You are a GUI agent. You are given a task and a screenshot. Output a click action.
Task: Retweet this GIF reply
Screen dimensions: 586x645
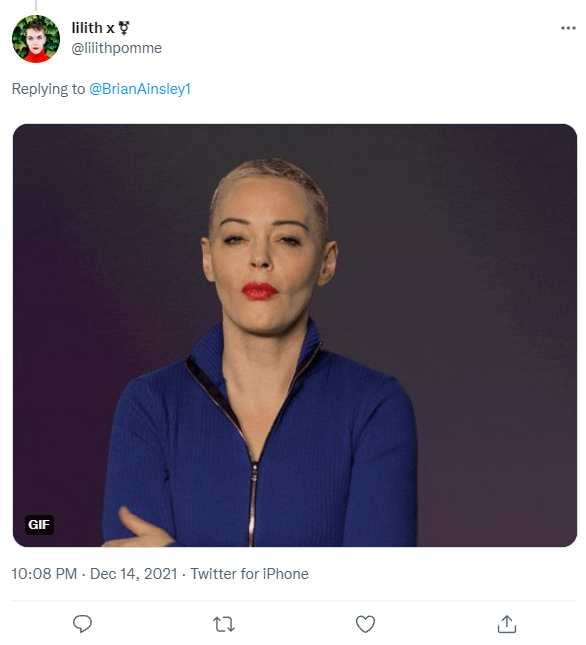(x=224, y=624)
